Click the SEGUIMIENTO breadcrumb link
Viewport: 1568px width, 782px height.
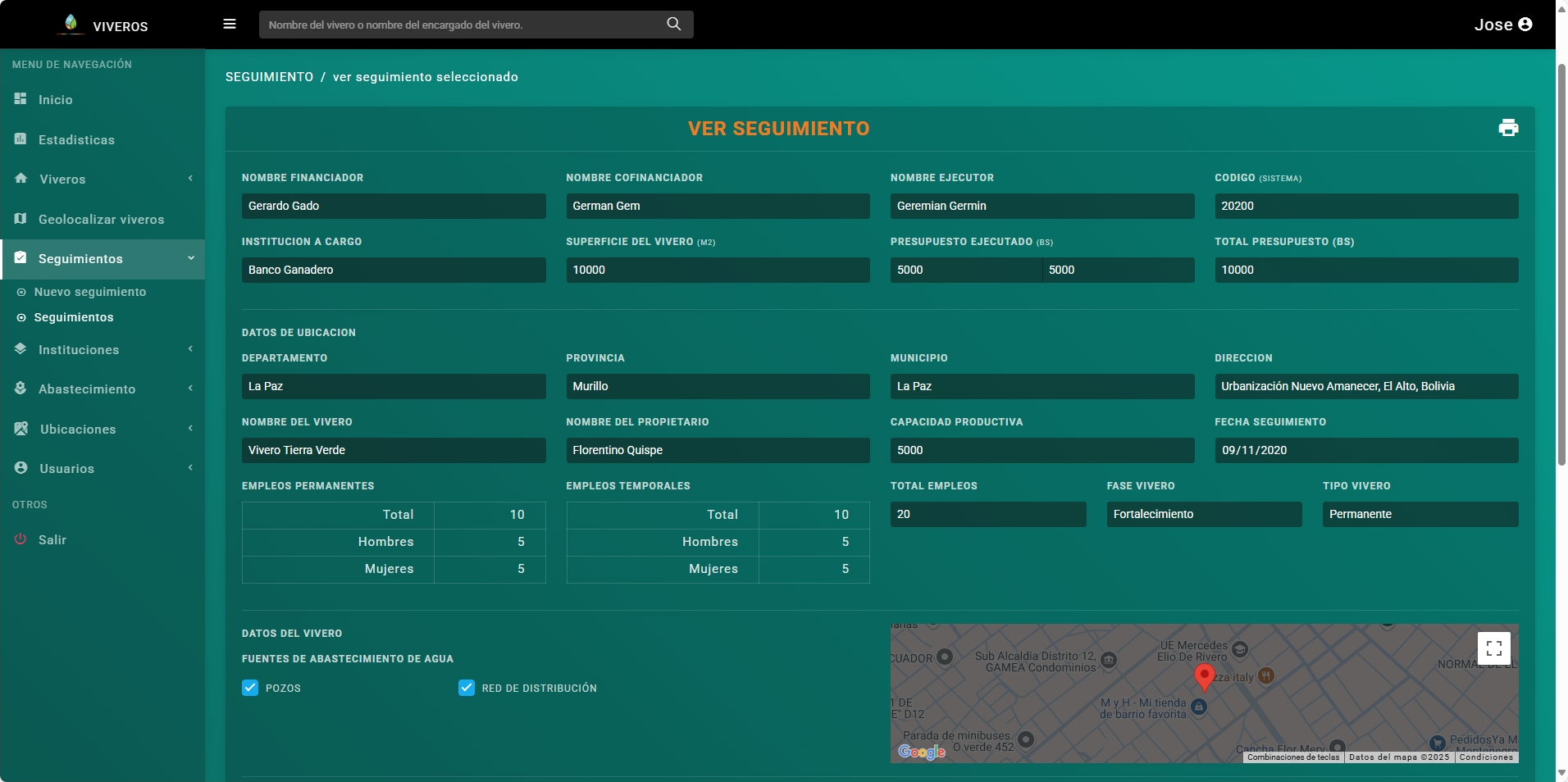pyautogui.click(x=269, y=77)
